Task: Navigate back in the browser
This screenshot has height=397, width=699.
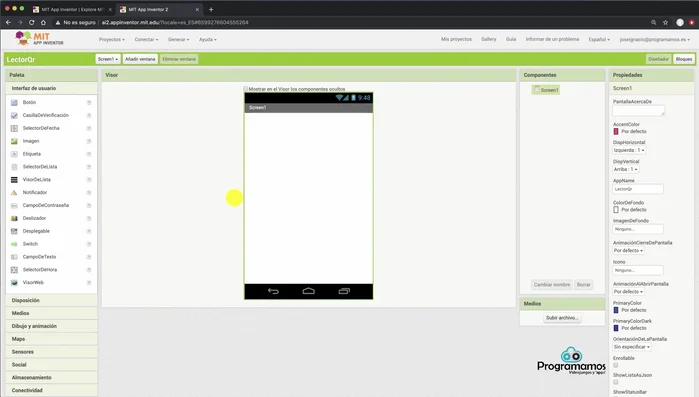Action: click(x=8, y=22)
